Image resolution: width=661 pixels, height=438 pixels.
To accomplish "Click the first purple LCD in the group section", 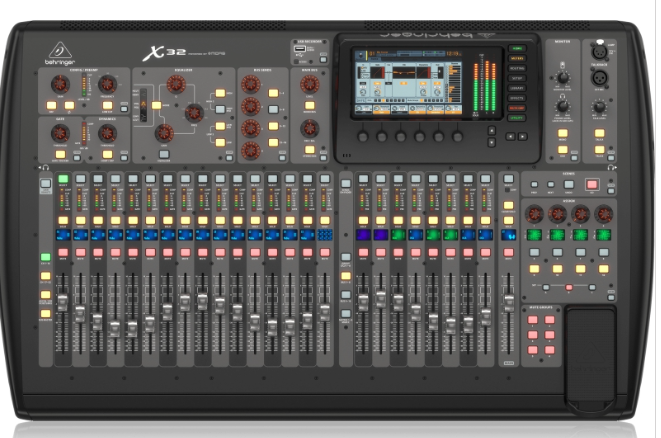I will (363, 235).
